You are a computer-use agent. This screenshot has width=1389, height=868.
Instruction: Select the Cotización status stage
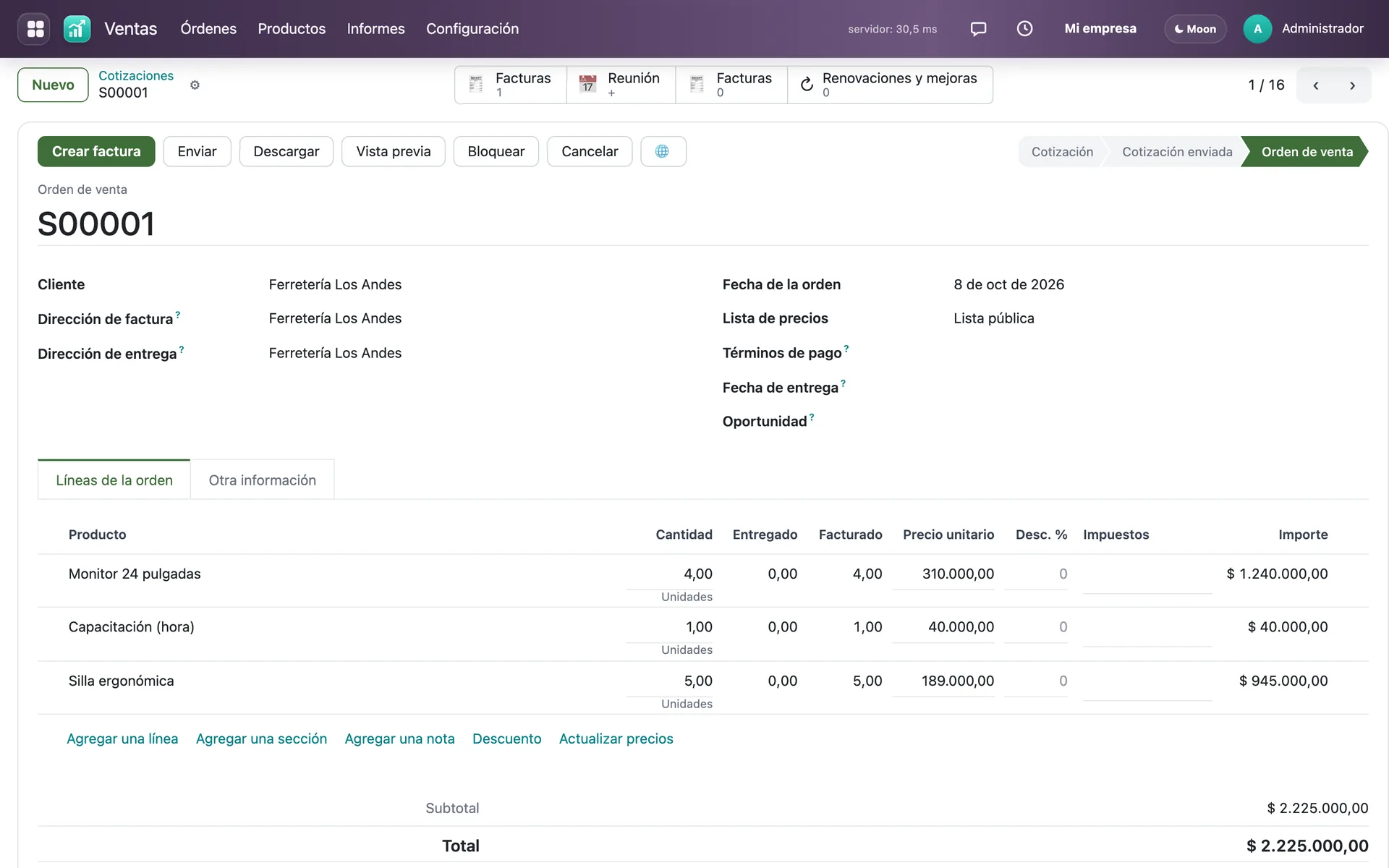[x=1062, y=152]
